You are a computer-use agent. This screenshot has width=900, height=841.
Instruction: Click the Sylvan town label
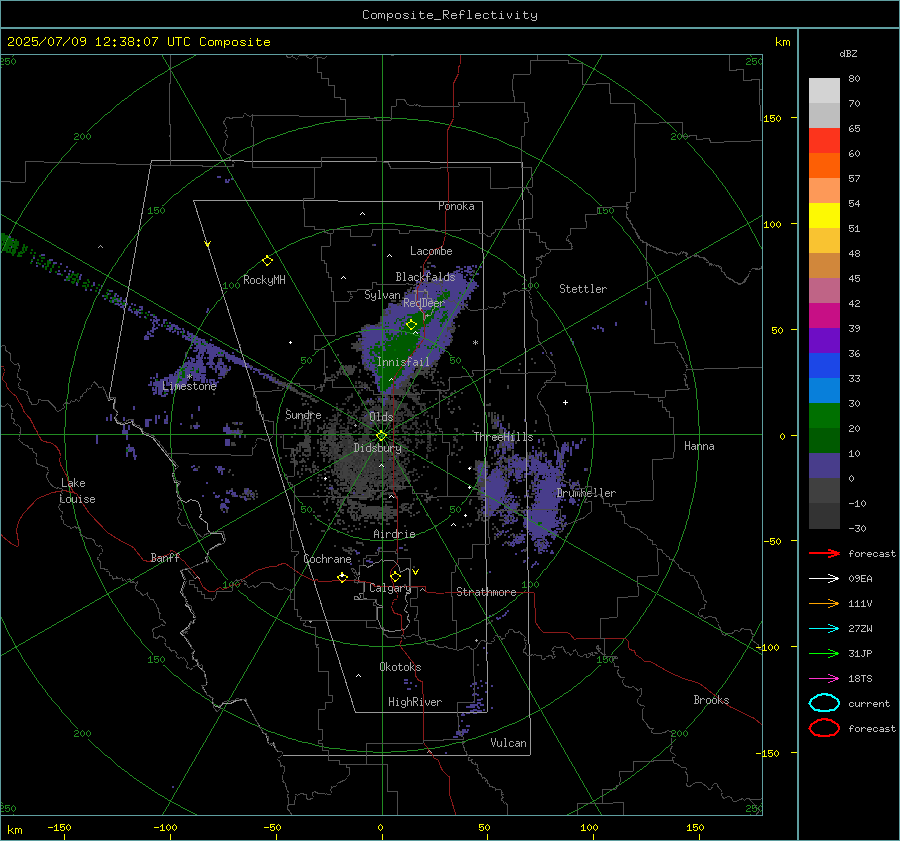click(382, 295)
